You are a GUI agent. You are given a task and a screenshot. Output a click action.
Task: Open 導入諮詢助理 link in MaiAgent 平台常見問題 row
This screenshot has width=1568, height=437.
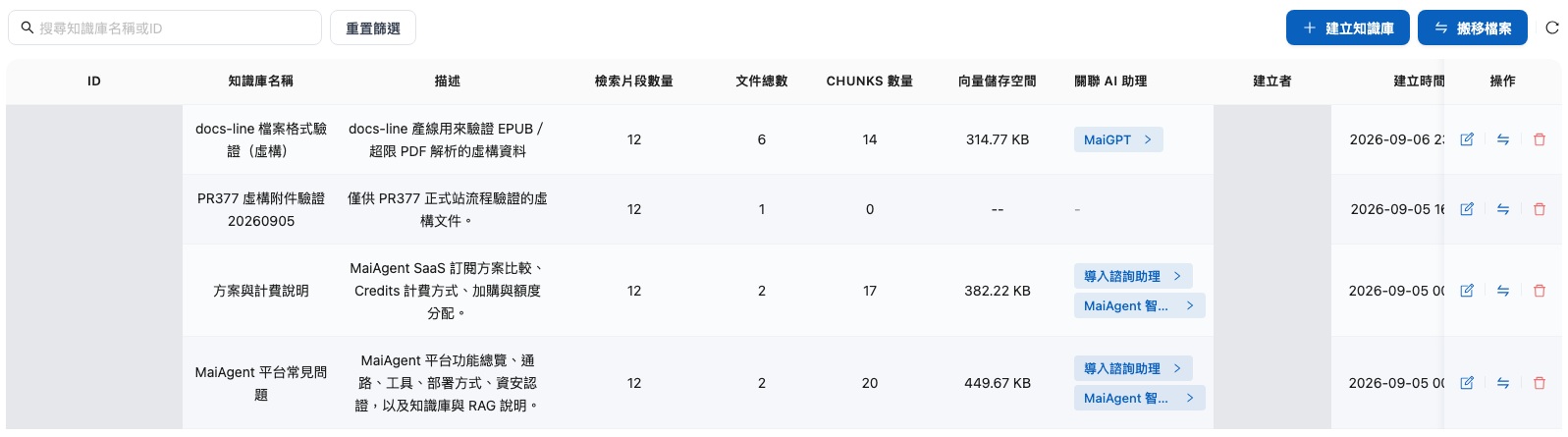tap(1133, 368)
